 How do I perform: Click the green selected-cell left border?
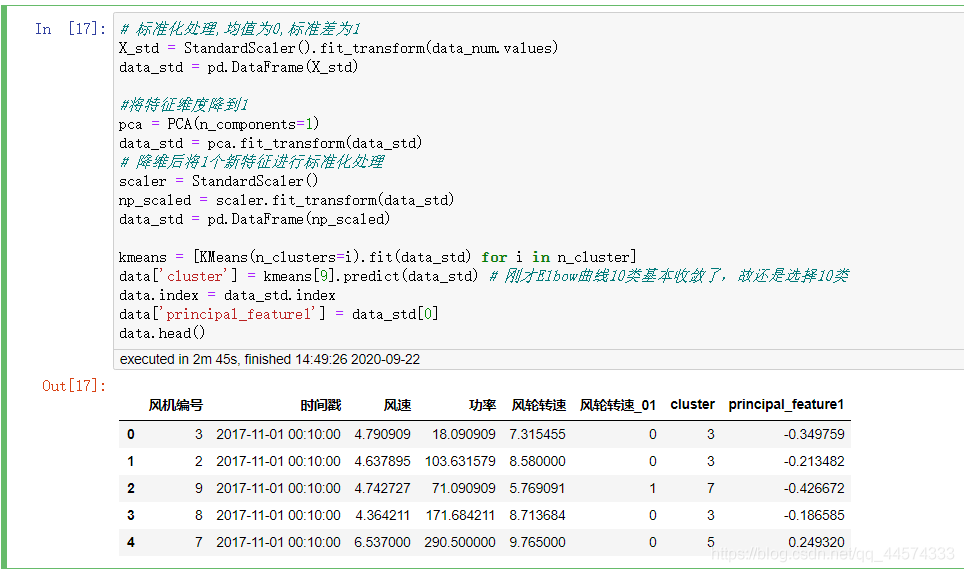click(x=4, y=288)
